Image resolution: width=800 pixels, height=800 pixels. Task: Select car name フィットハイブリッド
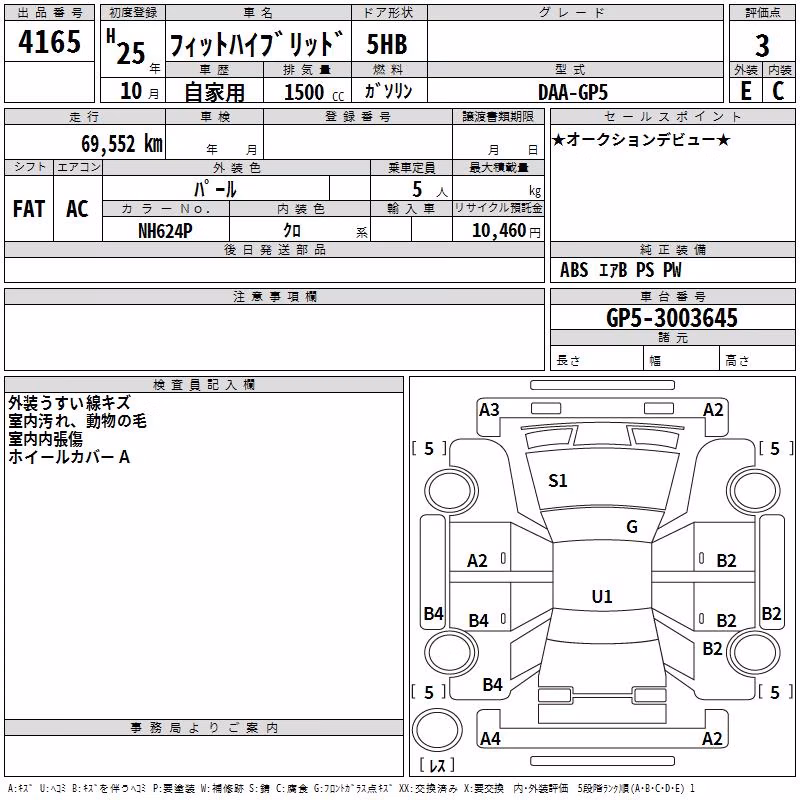coord(256,44)
